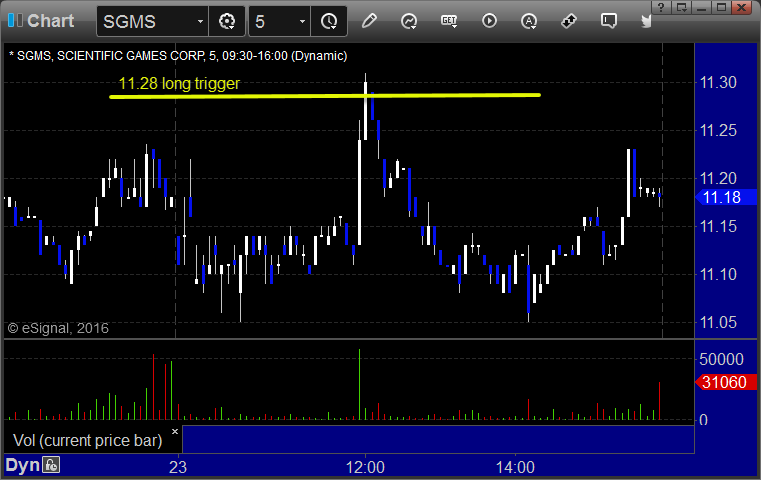The height and width of the screenshot is (480, 761).
Task: Click the GET studies toolbar icon
Action: [x=449, y=21]
